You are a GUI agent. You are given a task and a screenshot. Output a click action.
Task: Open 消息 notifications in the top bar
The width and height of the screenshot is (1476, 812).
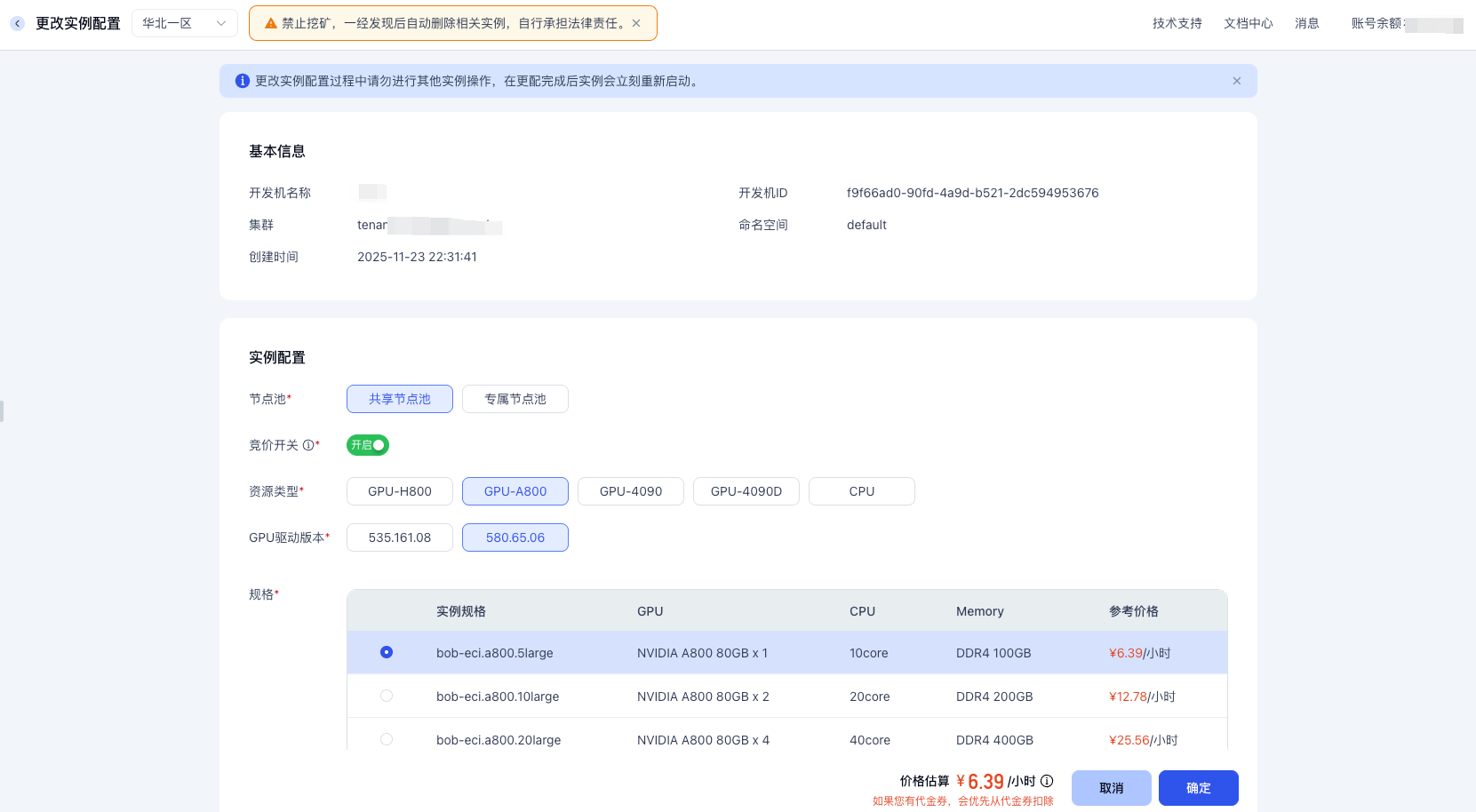click(1307, 23)
